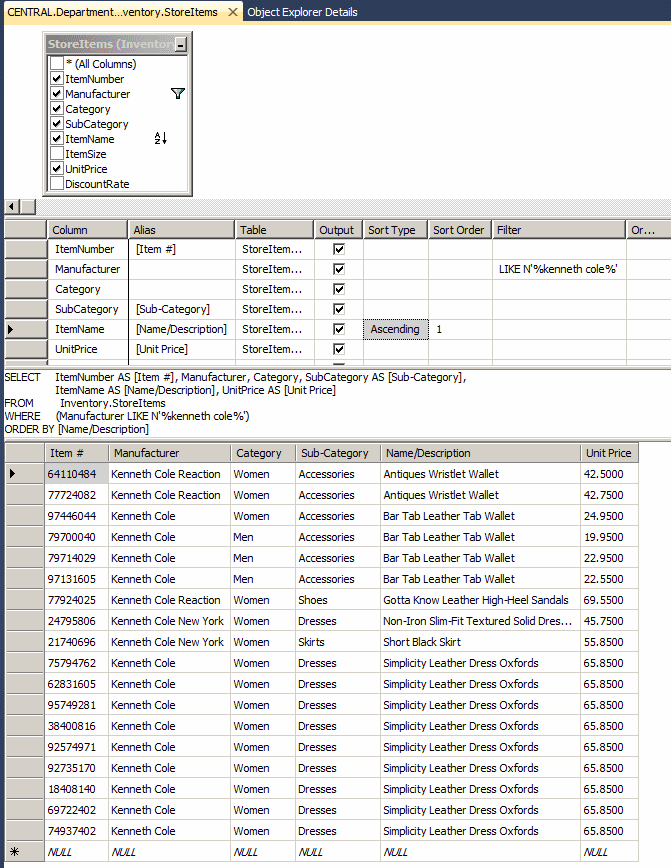The width and height of the screenshot is (671, 868).
Task: Toggle Output checkbox for UnitPrice criteria row
Action: 339,349
